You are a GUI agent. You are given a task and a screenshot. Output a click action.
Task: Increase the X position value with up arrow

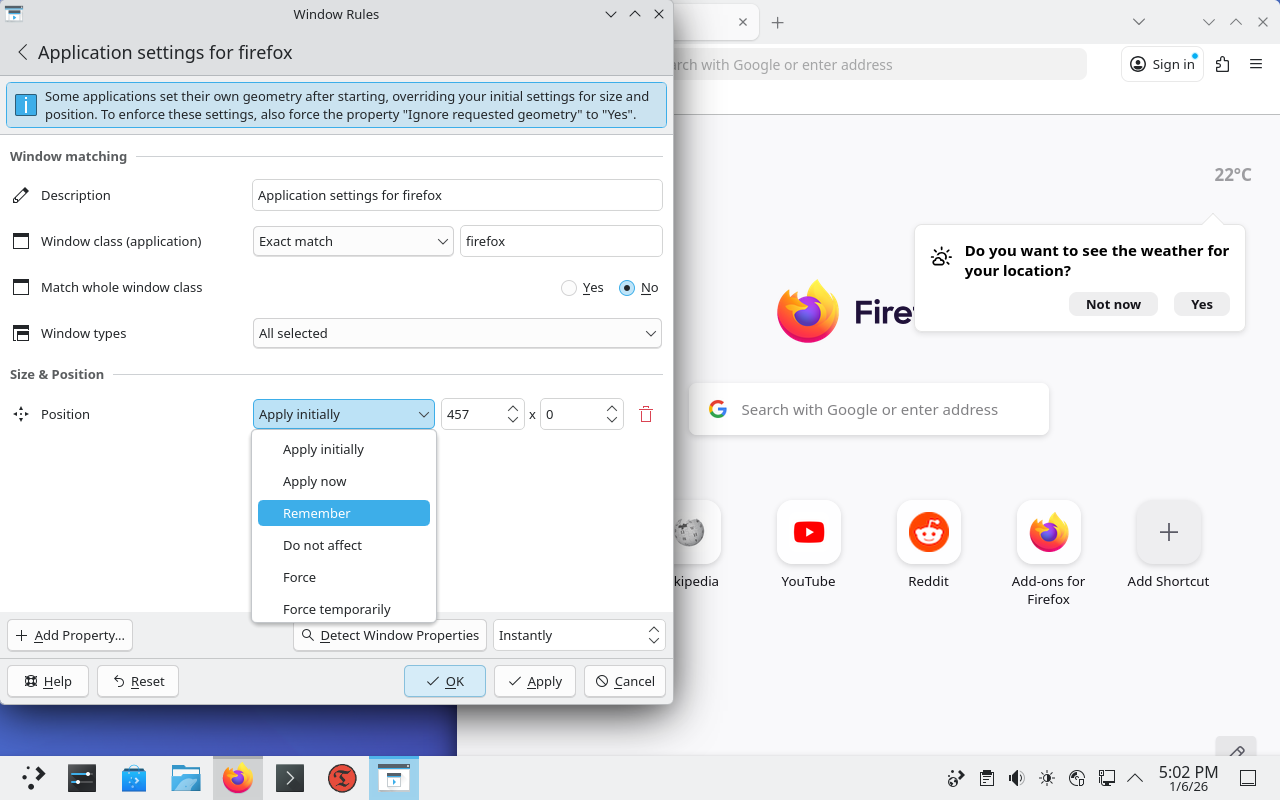coord(513,408)
